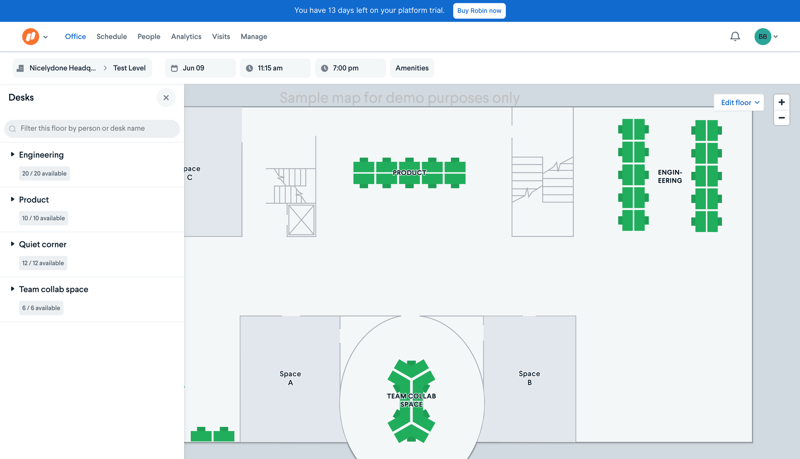Open the Manage tab
800x459 pixels.
point(254,37)
